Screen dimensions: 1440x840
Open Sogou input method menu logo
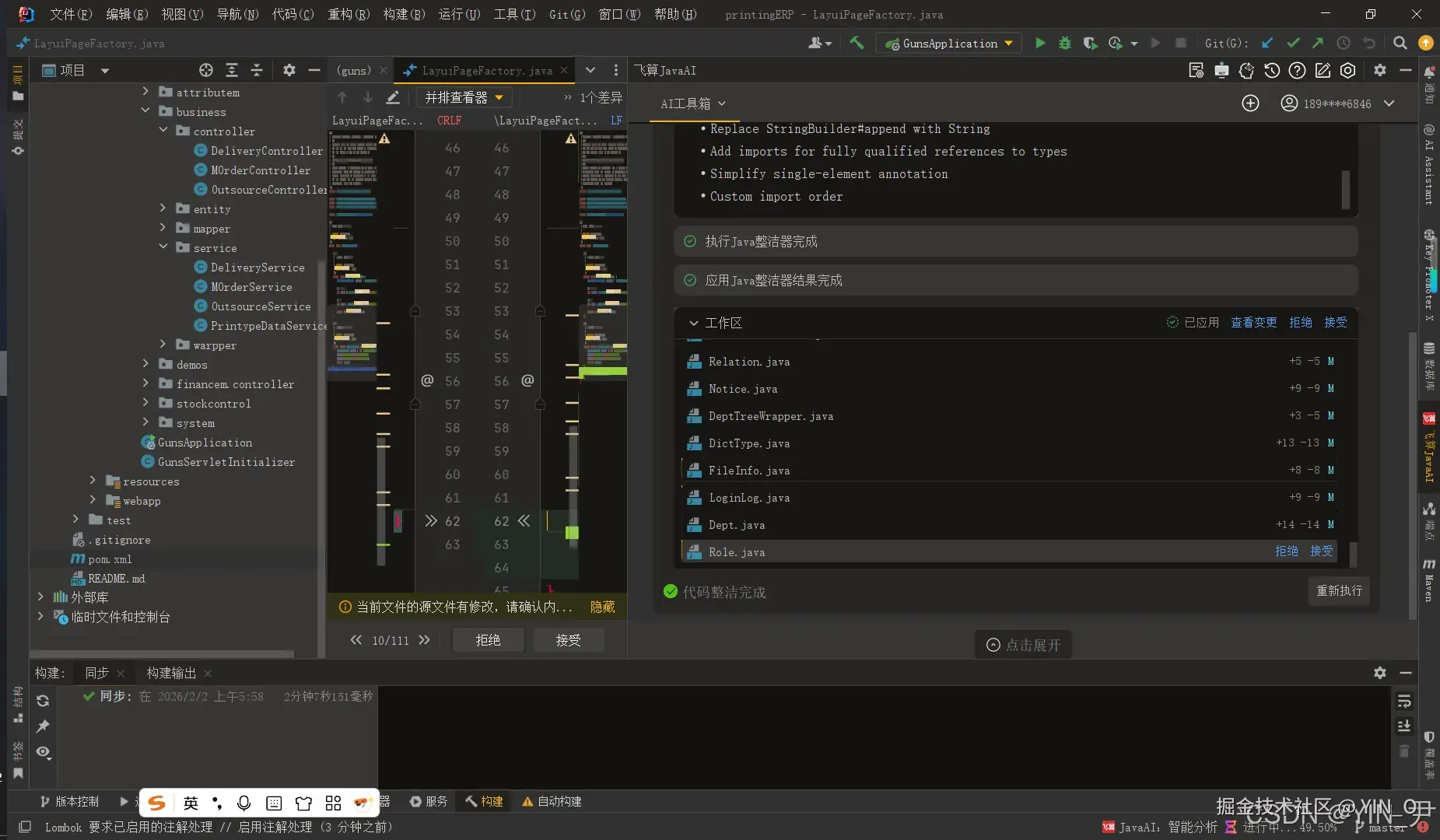(x=156, y=803)
